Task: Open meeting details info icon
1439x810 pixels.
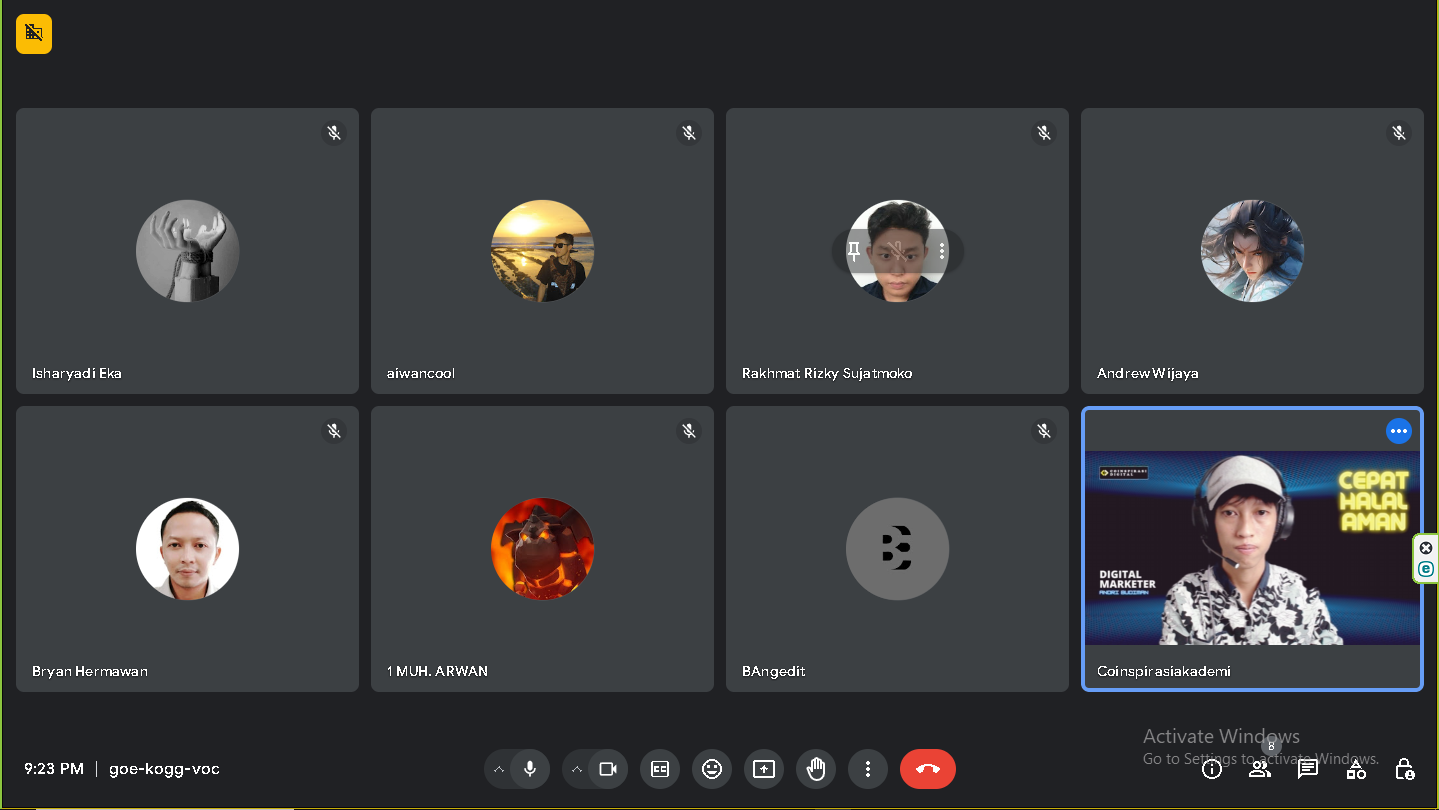Action: (1212, 769)
